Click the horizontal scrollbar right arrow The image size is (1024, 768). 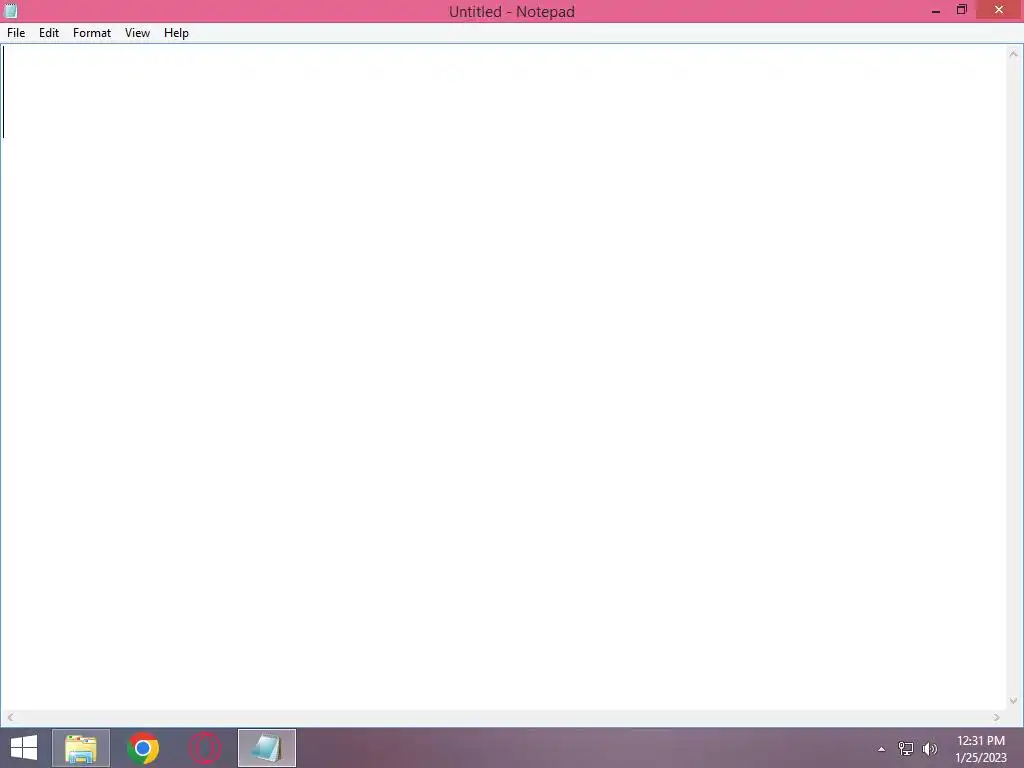(x=997, y=717)
